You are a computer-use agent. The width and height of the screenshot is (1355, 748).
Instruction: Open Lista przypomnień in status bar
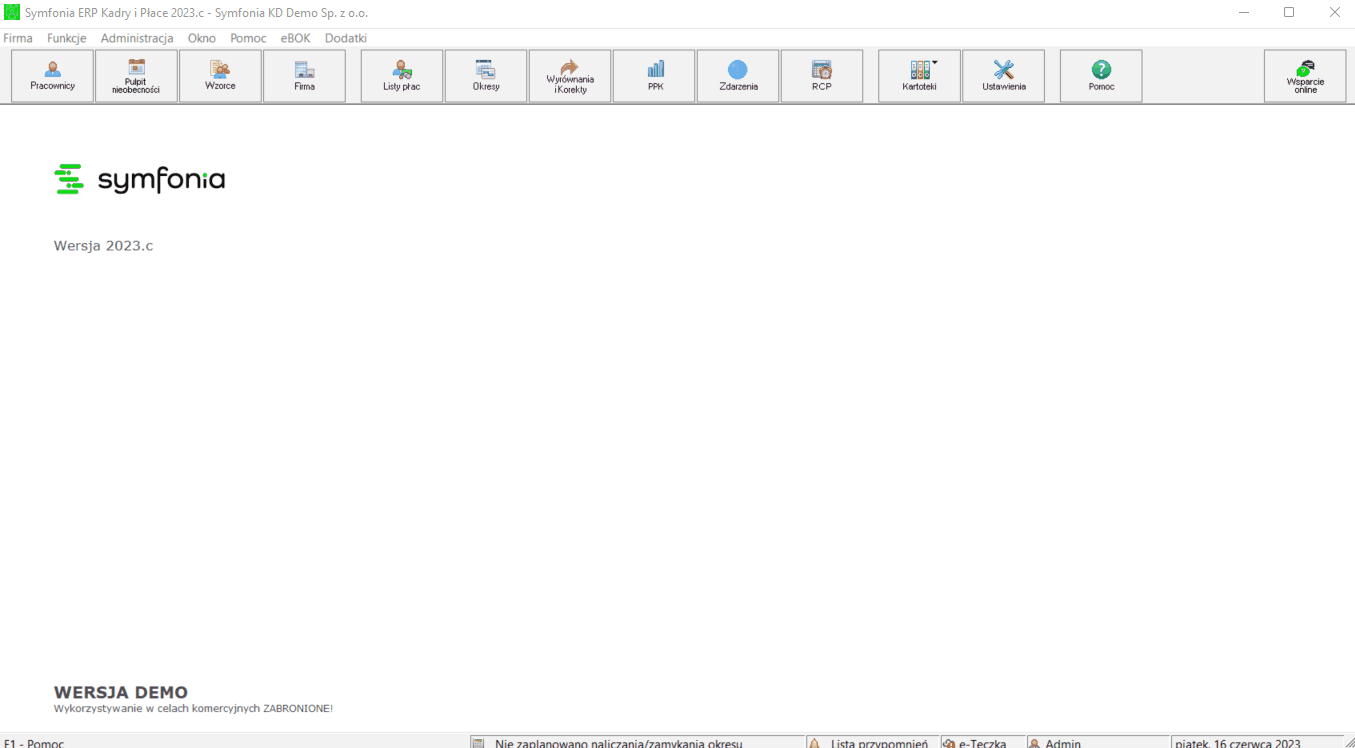879,743
